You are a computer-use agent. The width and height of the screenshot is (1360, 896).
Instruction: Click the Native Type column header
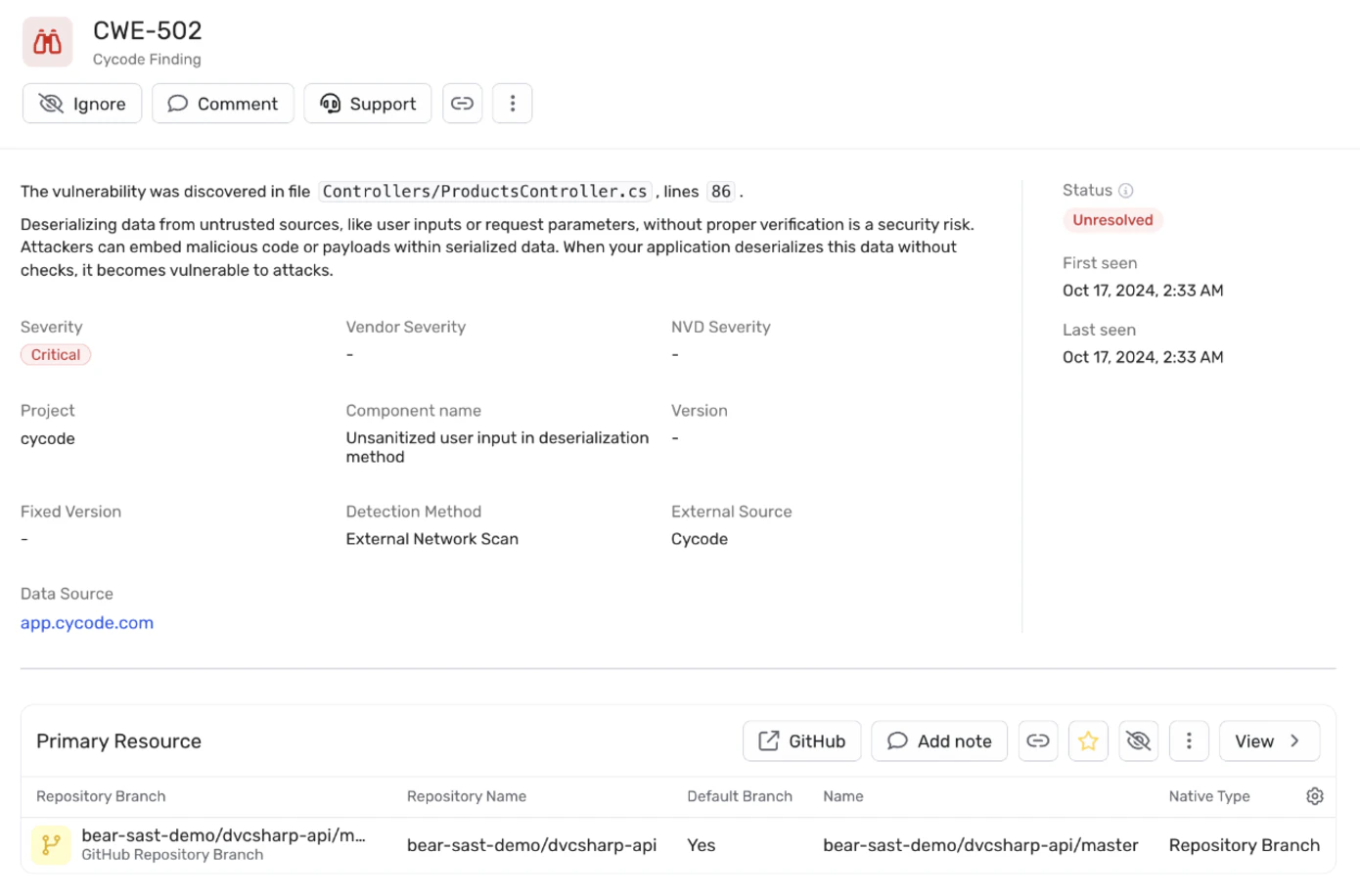click(1209, 796)
